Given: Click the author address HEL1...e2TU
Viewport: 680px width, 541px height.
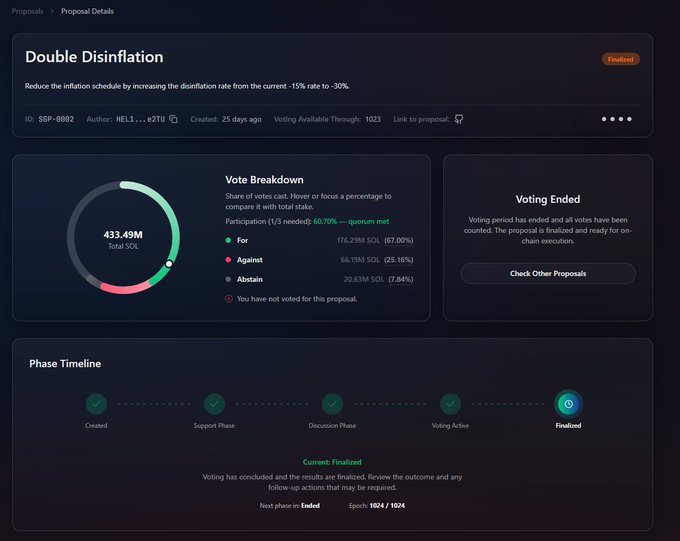Looking at the screenshot, I should pos(141,119).
